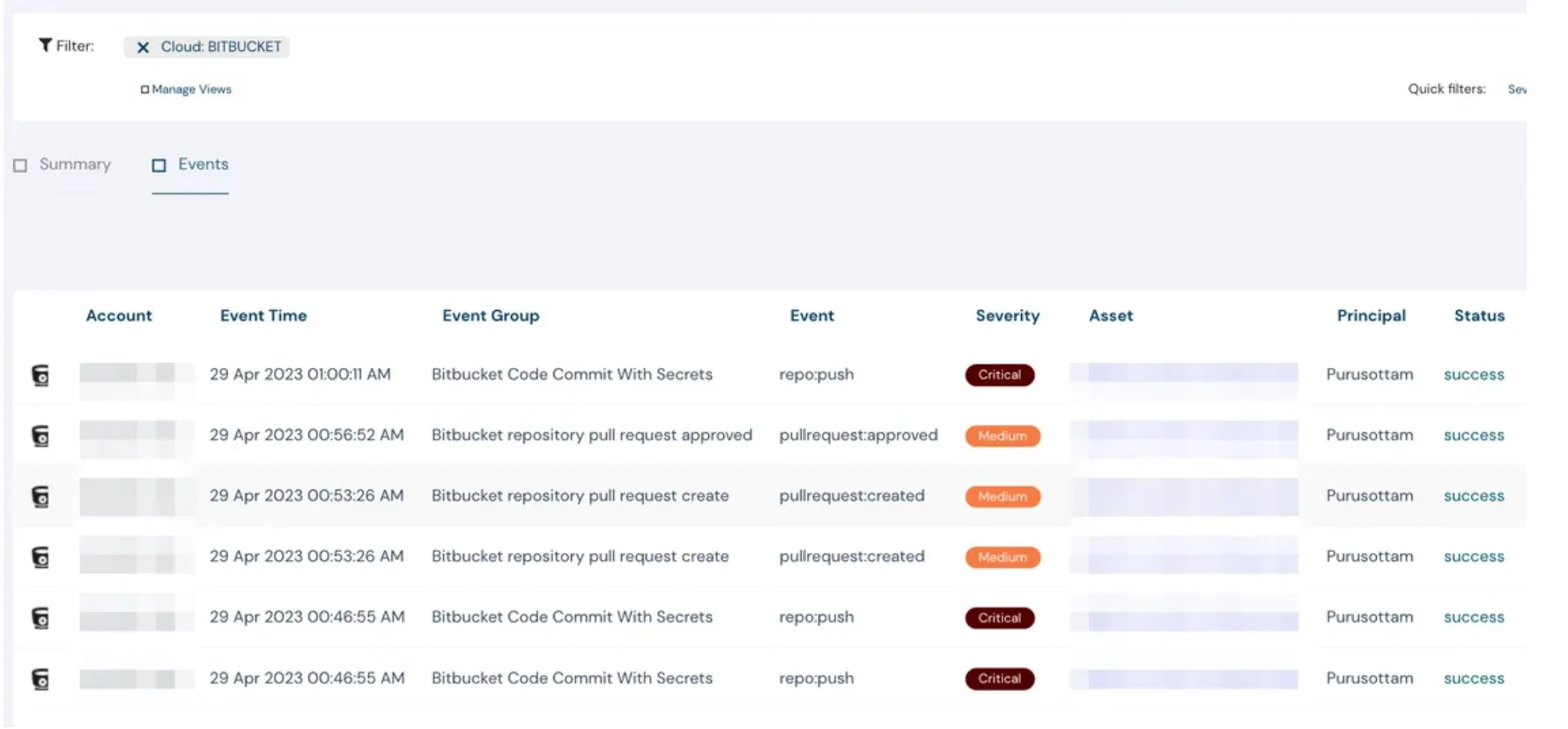Click the Bitbucket icon for 00:56:52 AM row
Screen dimensions: 1568x729
pyautogui.click(x=41, y=437)
